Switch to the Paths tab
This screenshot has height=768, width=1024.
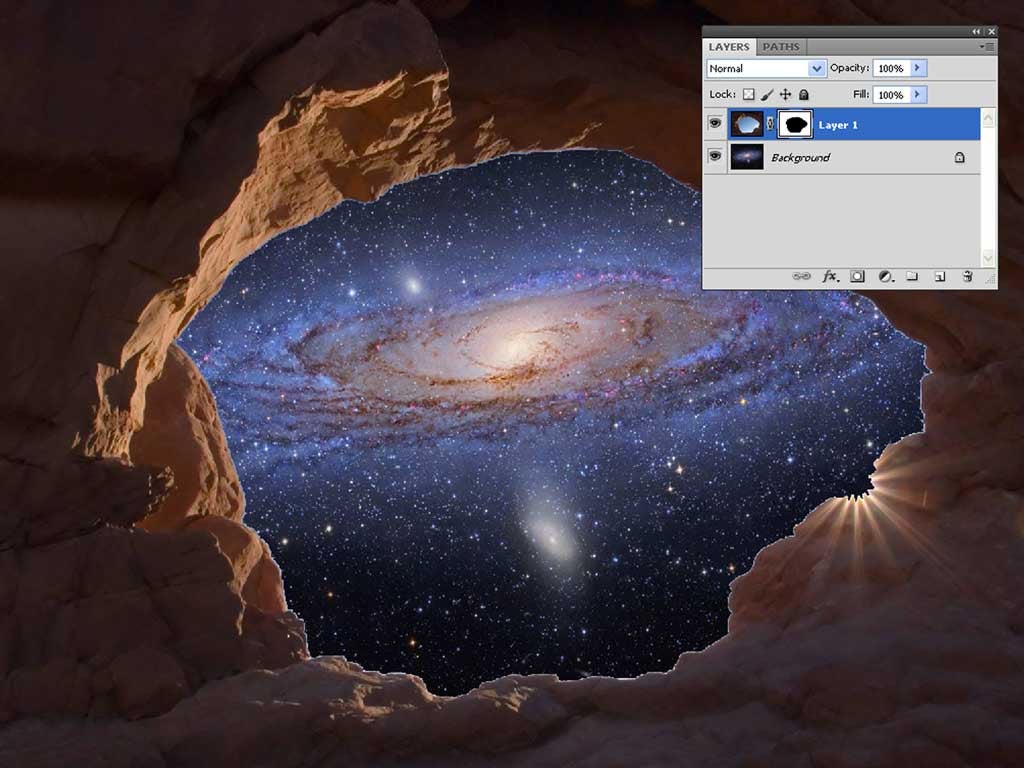click(780, 47)
